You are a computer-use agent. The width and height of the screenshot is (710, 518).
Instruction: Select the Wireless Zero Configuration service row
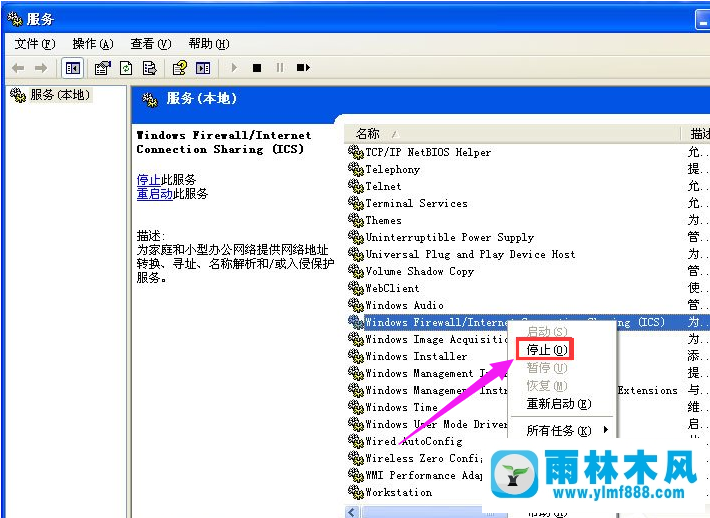pyautogui.click(x=424, y=458)
